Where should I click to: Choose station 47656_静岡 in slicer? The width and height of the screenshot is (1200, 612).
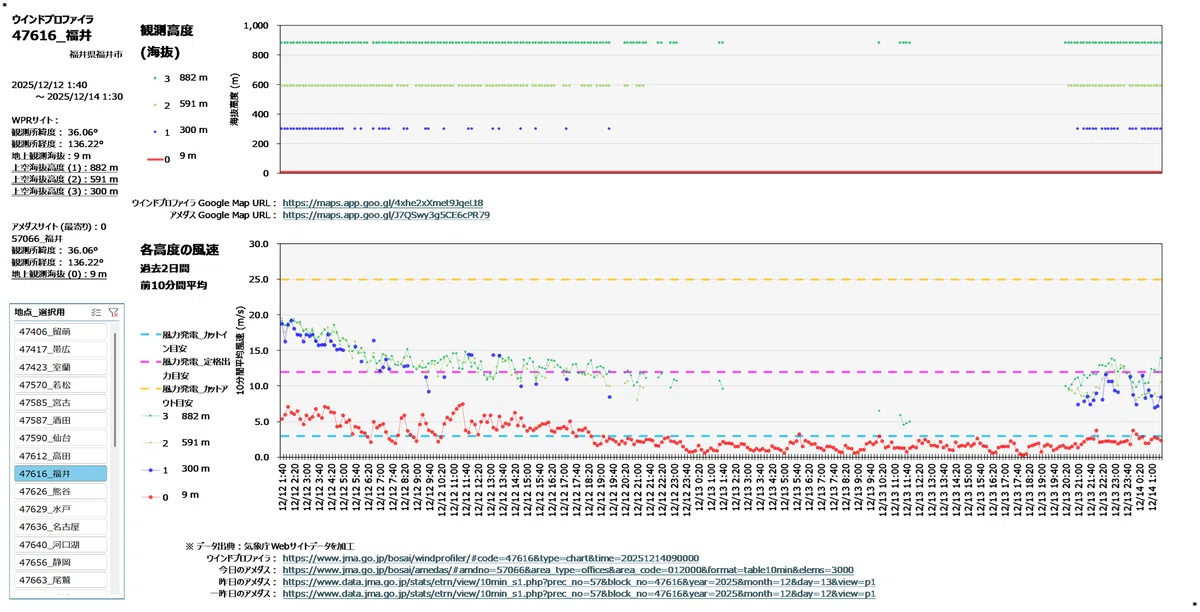(60, 563)
